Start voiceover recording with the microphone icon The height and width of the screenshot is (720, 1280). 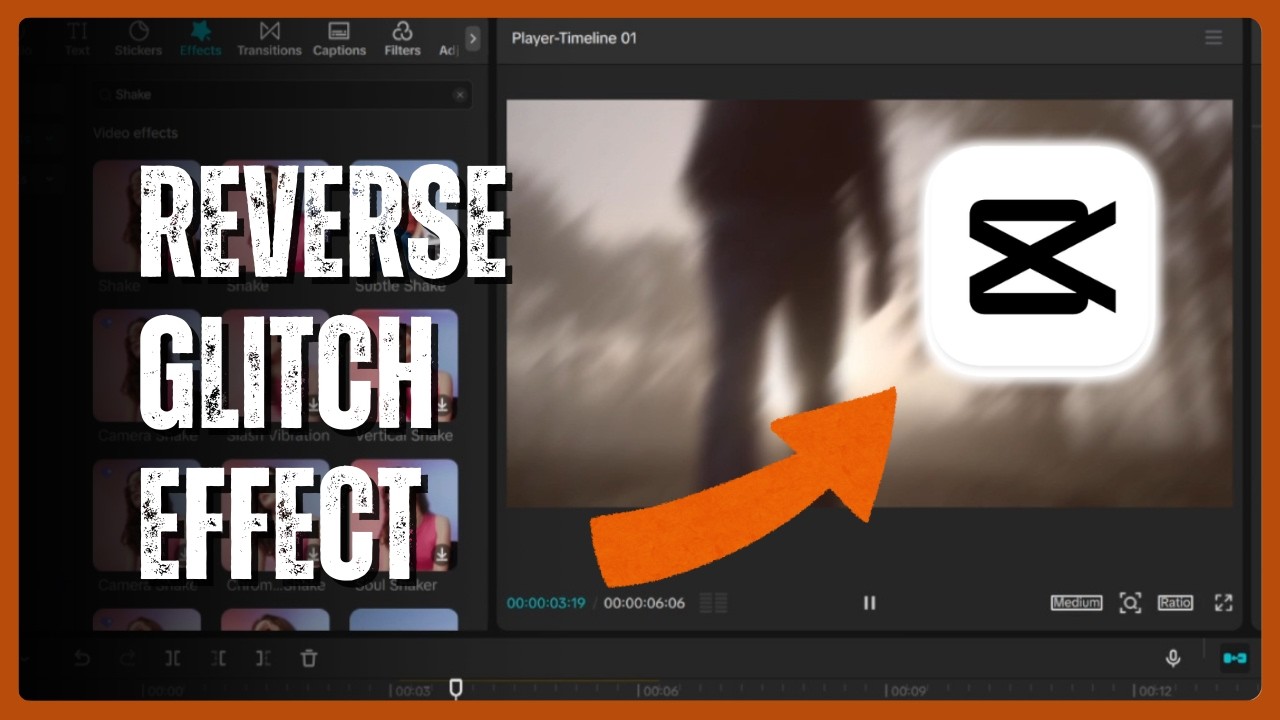pyautogui.click(x=1173, y=658)
